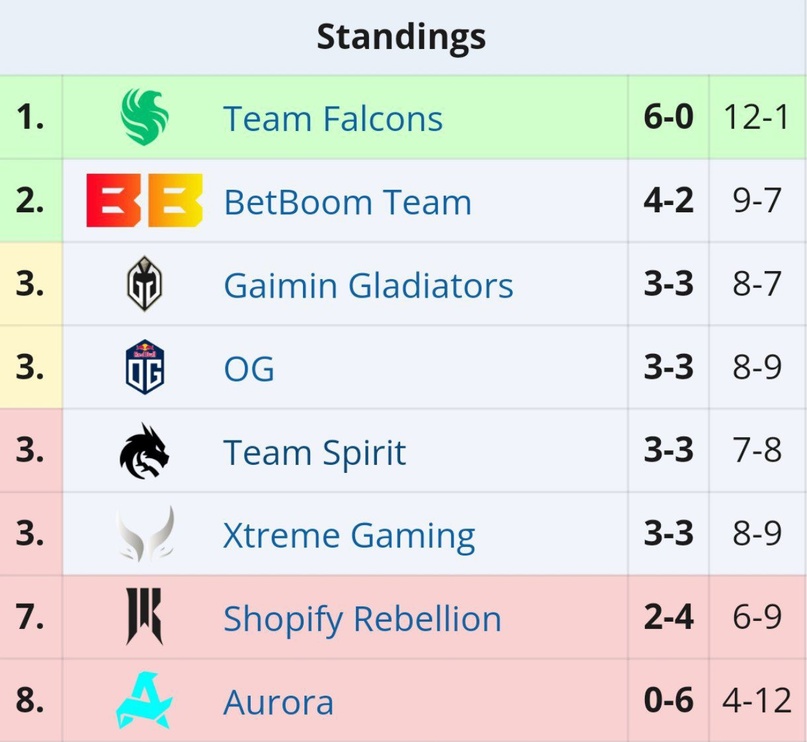Screen dimensions: 807x742
Task: Click the Team Spirit dragon logo
Action: [145, 451]
